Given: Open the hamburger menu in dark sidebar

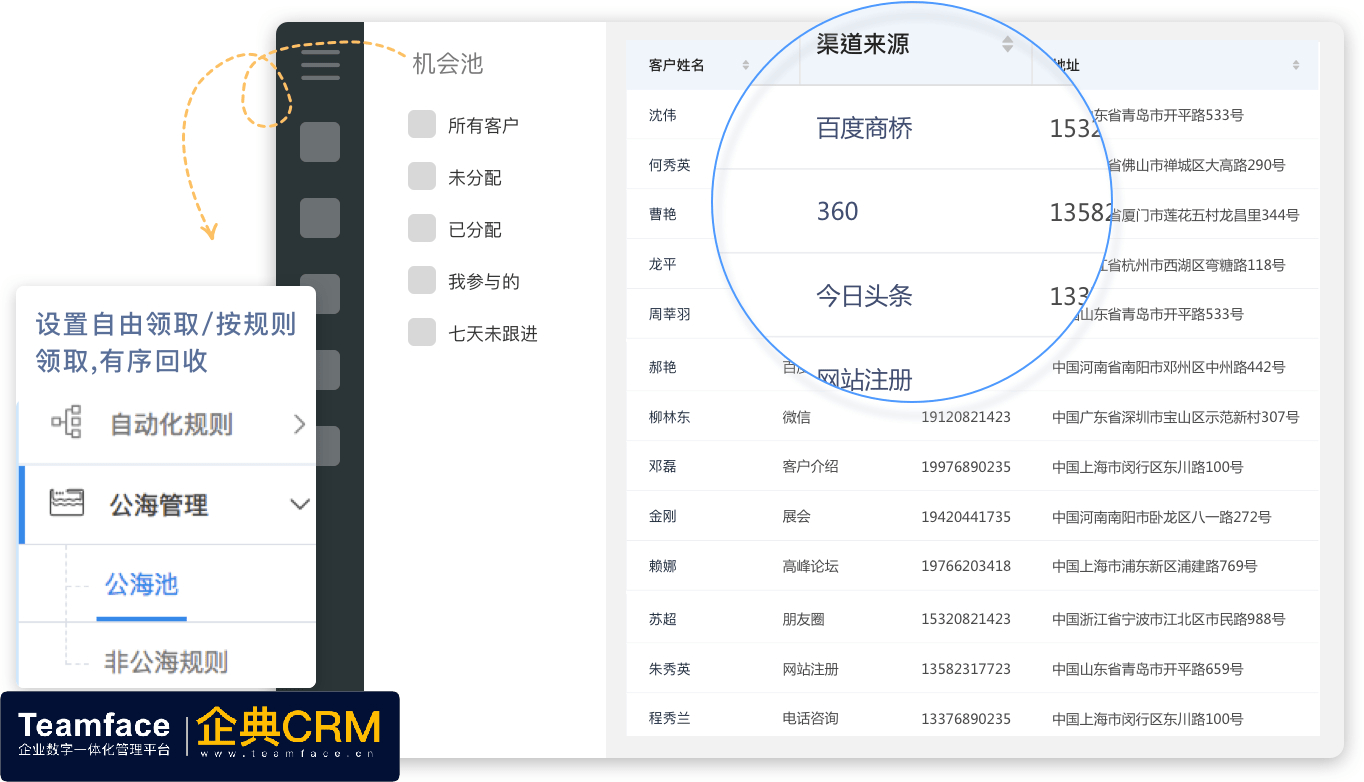Looking at the screenshot, I should pos(320,64).
